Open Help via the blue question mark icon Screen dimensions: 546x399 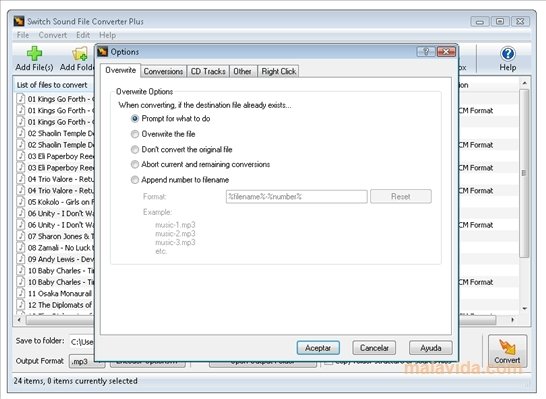pos(508,54)
